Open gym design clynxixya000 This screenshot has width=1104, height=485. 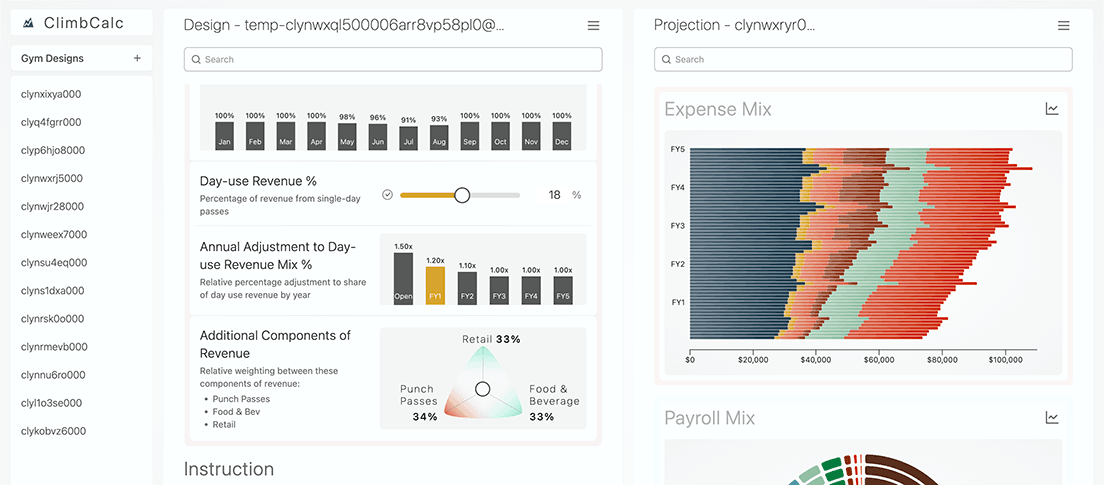click(x=51, y=95)
